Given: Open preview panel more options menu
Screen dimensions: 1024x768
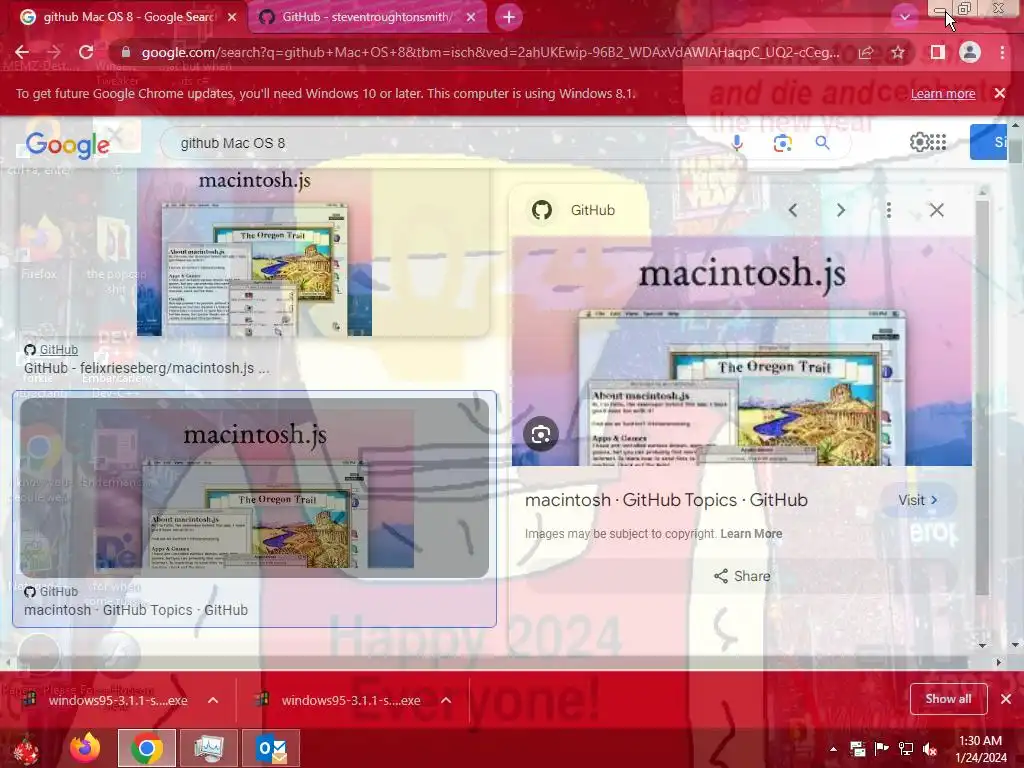Looking at the screenshot, I should (x=889, y=210).
